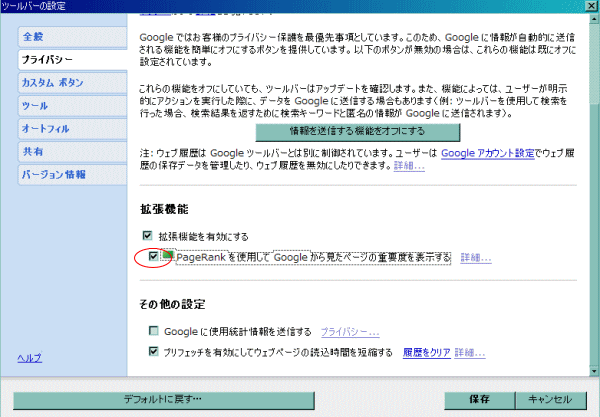The image size is (600, 417).
Task: Click the 情報を送信する機能をオフにする button
Action: click(x=357, y=132)
